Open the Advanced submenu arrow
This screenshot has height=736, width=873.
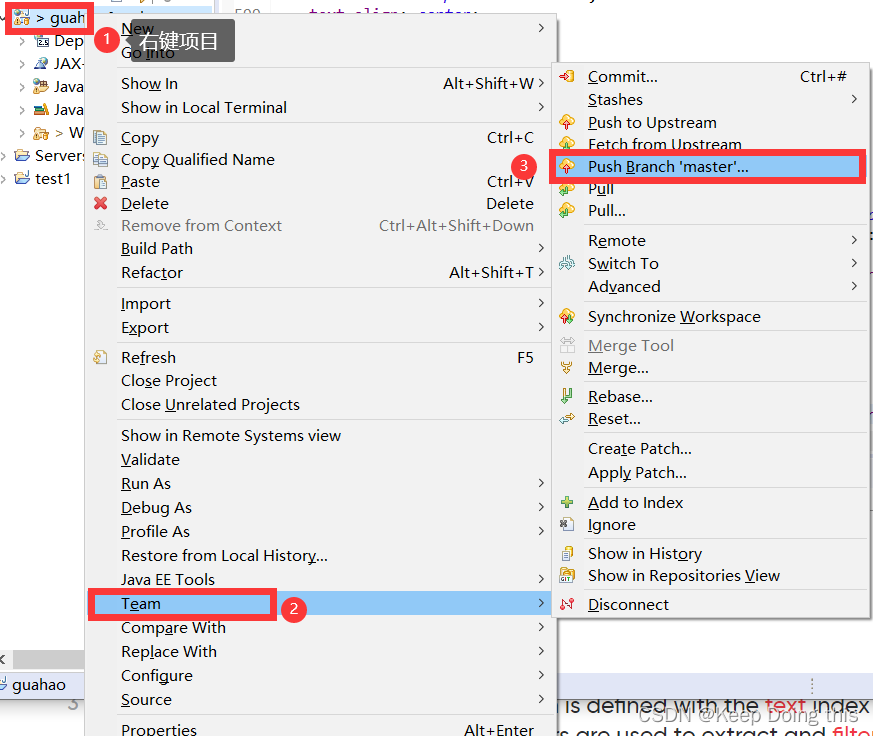coord(854,286)
